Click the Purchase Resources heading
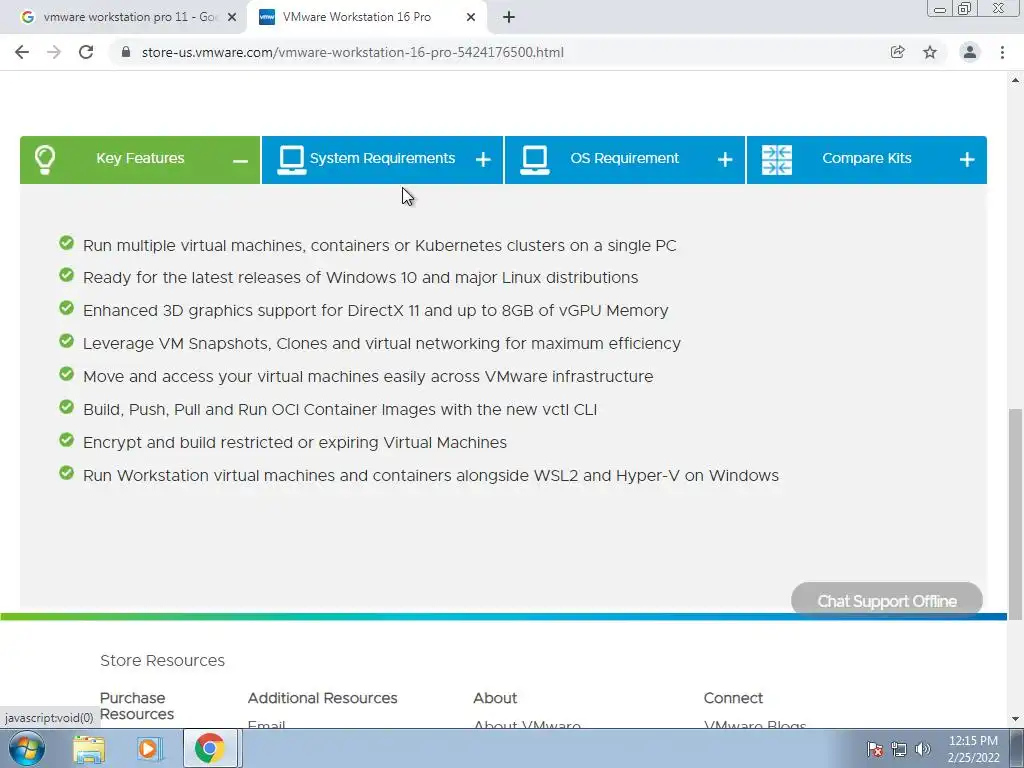Screen dimensions: 1024x768 coord(136,706)
